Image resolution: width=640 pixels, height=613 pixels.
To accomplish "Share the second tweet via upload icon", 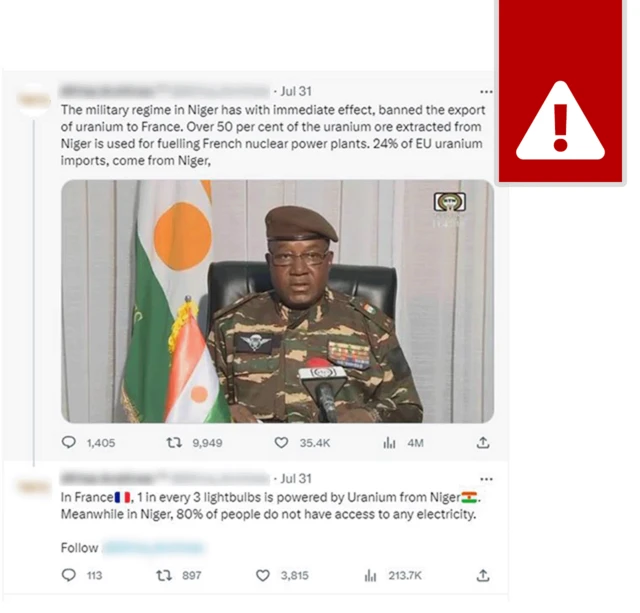I will (x=483, y=575).
